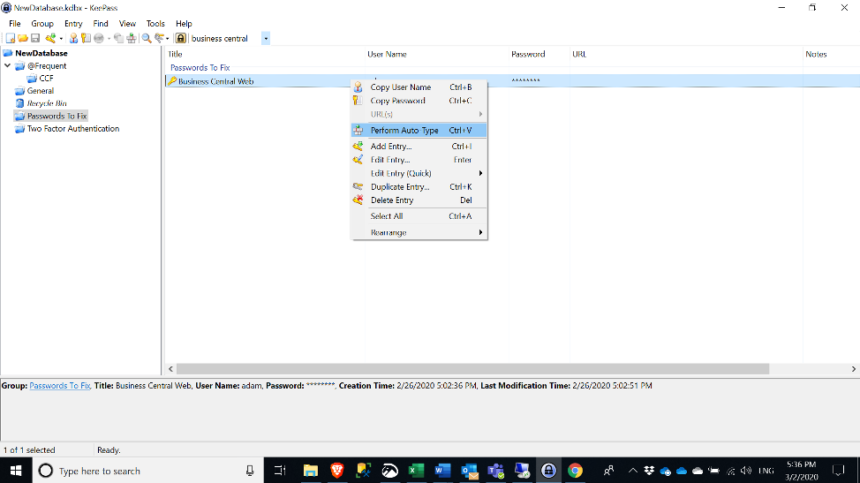The width and height of the screenshot is (860, 483).
Task: Open the quick search dropdown arrow
Action: (x=265, y=38)
